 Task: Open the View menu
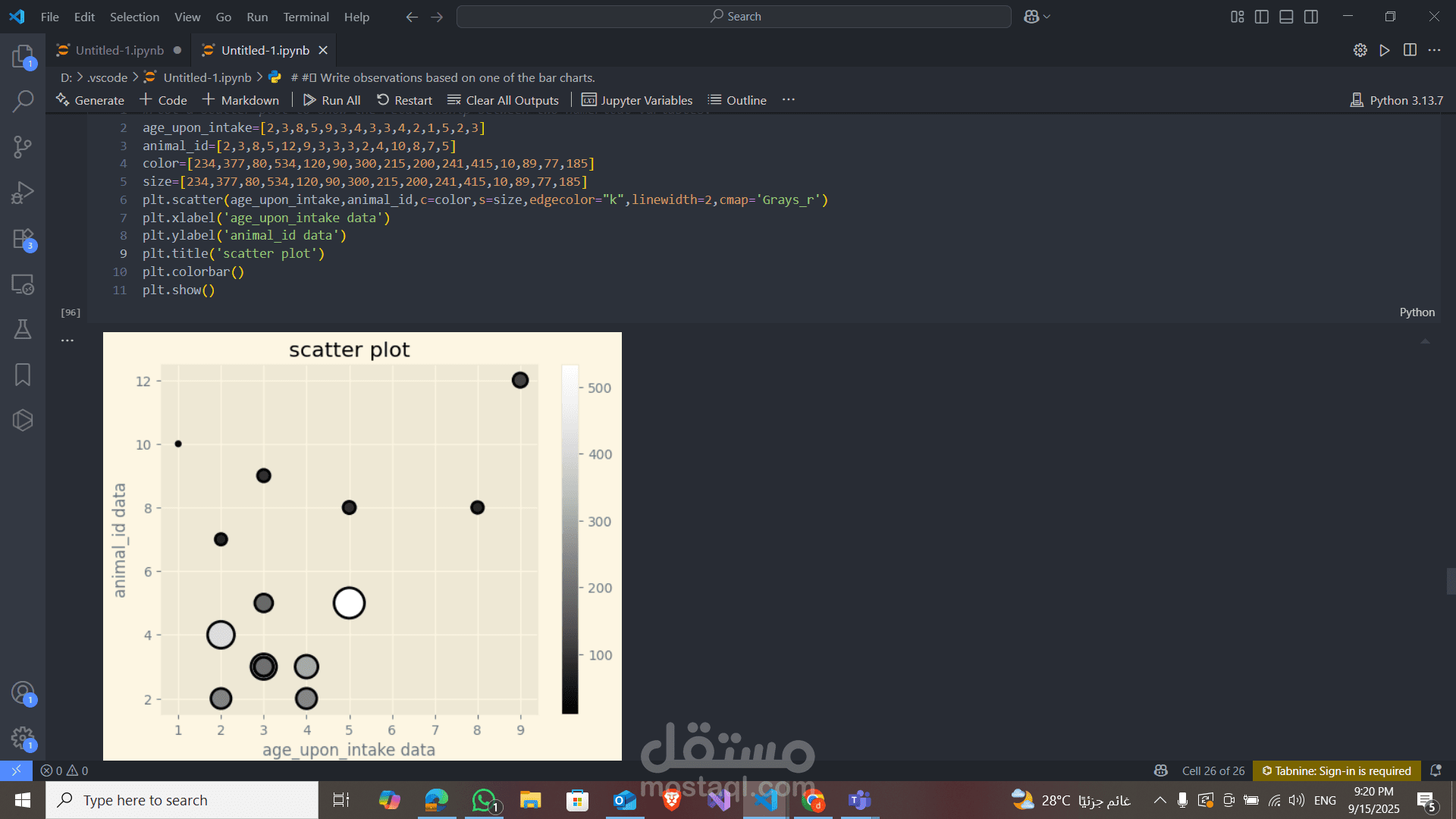187,17
